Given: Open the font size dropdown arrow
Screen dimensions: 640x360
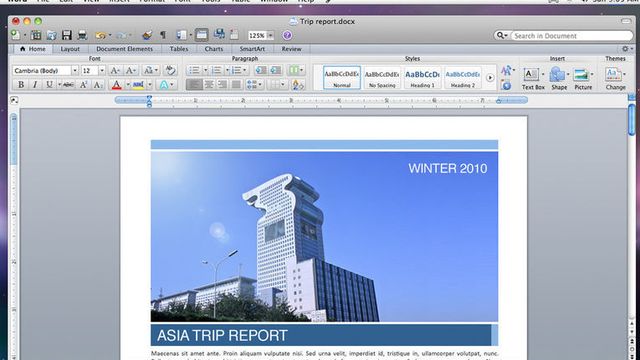Looking at the screenshot, I should pos(102,71).
